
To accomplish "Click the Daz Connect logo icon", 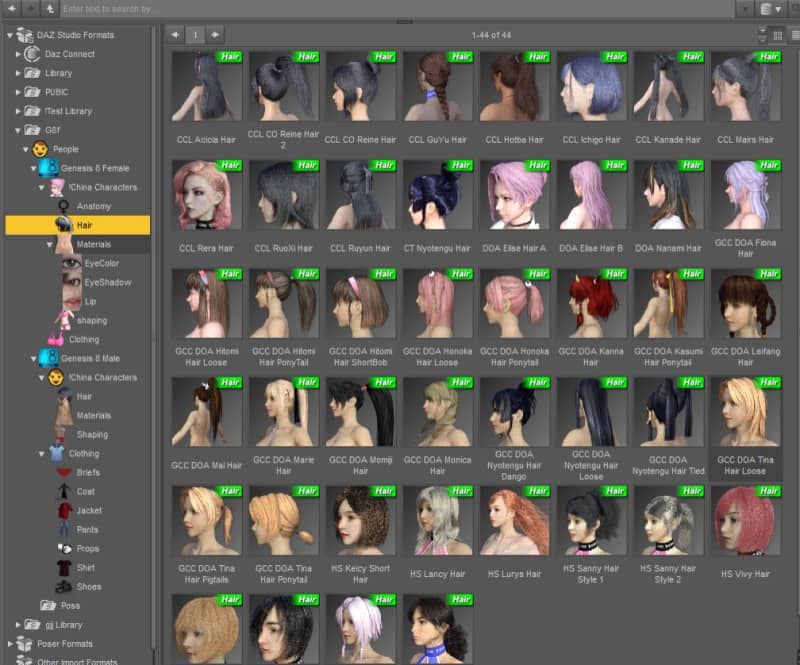I will pyautogui.click(x=32, y=54).
